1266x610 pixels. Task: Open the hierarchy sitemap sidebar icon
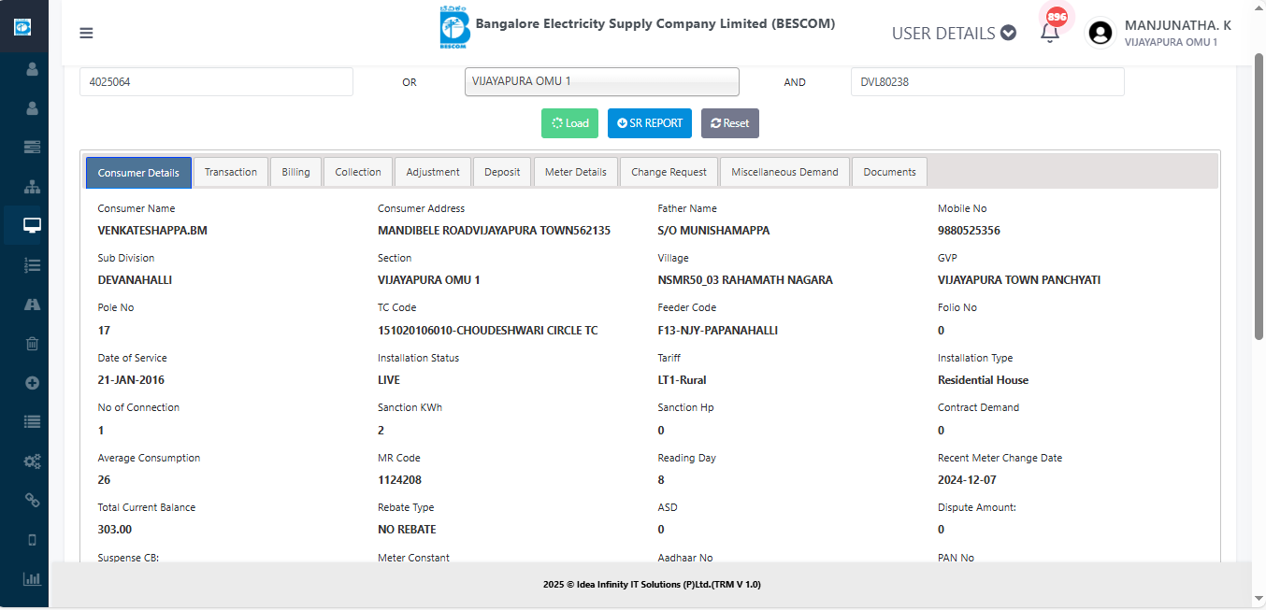pos(32,187)
